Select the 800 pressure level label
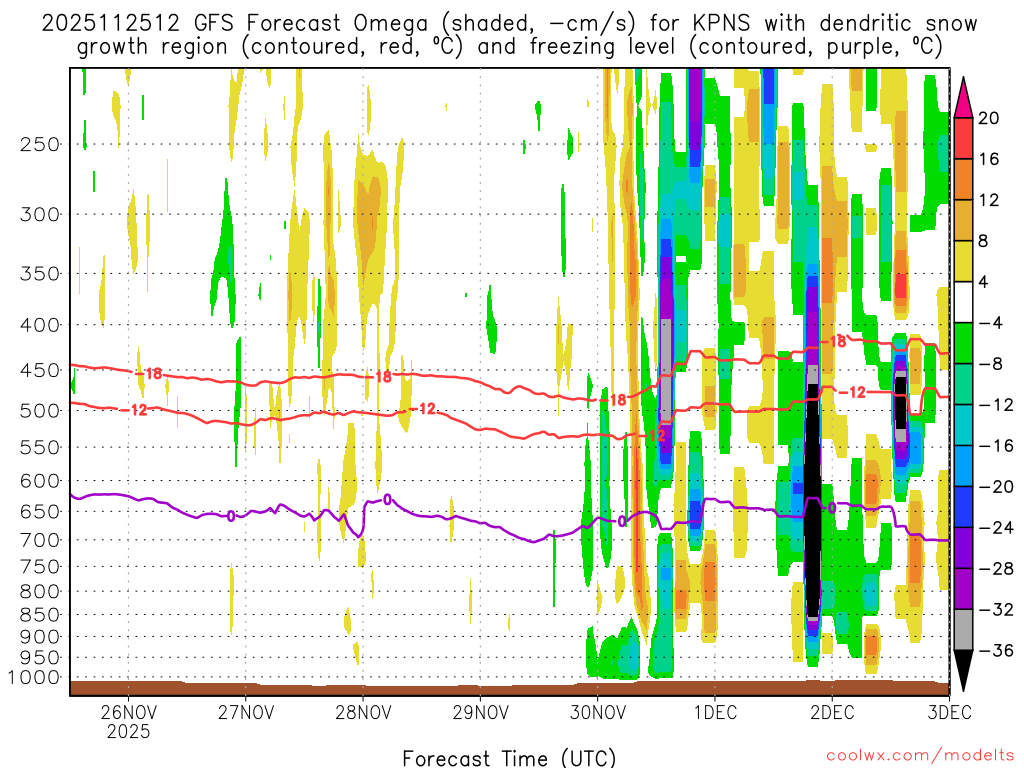Viewport: 1024px width, 768px height. (40, 592)
